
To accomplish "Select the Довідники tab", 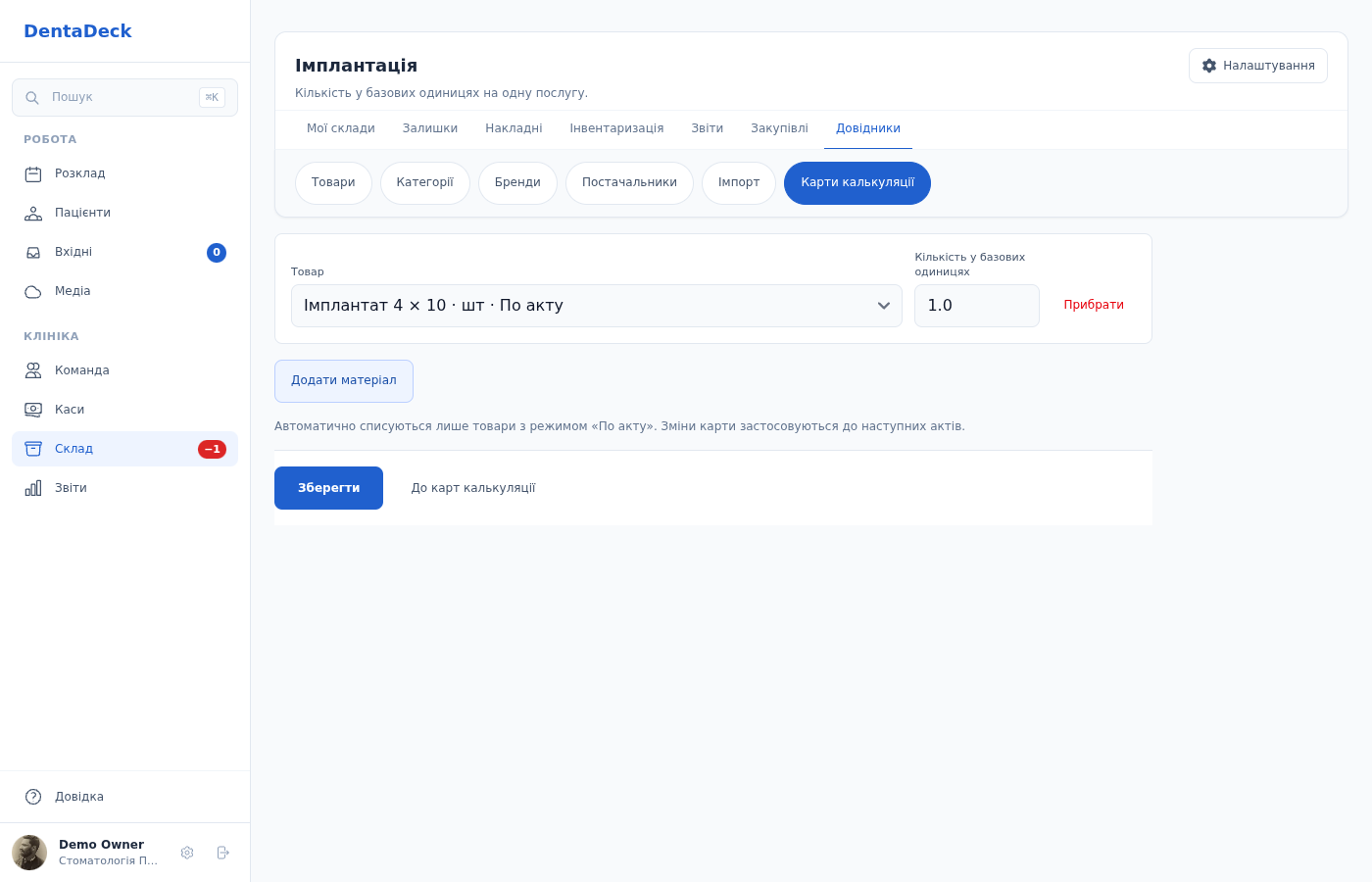I will [x=868, y=129].
